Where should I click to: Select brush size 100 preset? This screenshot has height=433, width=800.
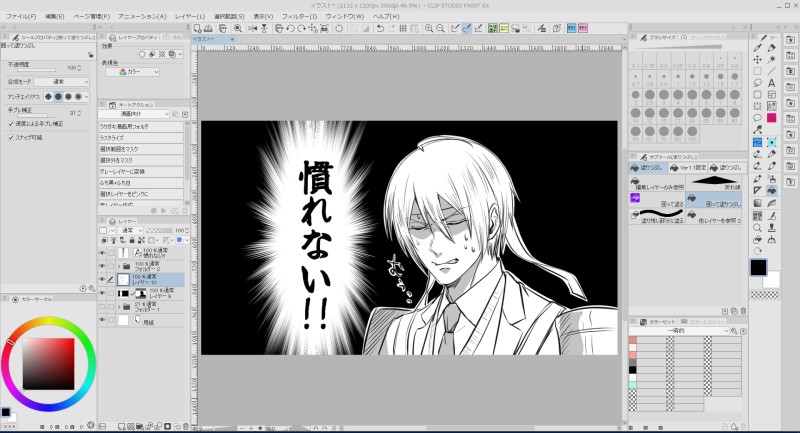(692, 134)
